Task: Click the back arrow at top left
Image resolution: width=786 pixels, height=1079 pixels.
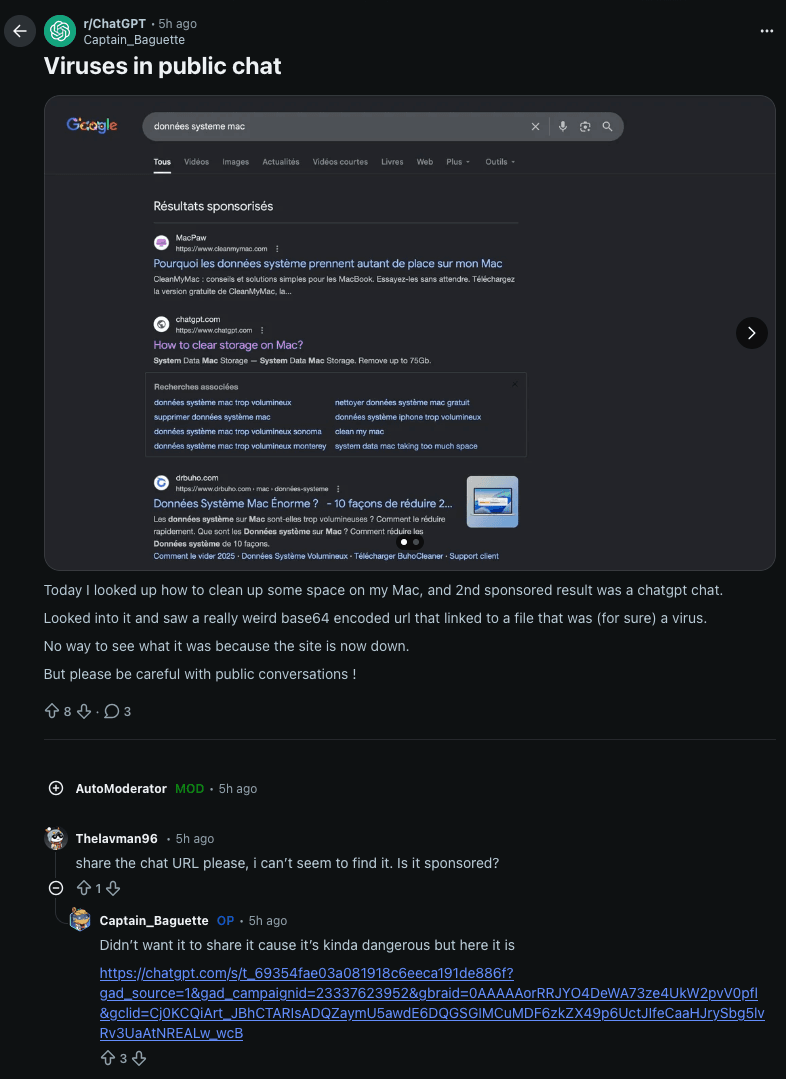Action: tap(20, 31)
